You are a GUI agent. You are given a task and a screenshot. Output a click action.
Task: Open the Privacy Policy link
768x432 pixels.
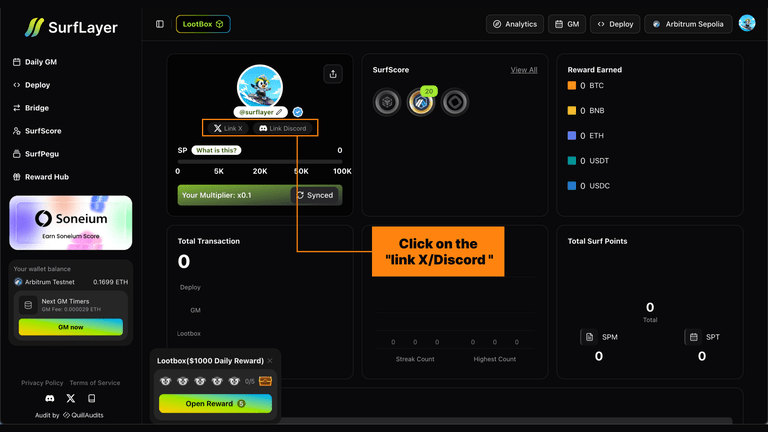coord(42,383)
